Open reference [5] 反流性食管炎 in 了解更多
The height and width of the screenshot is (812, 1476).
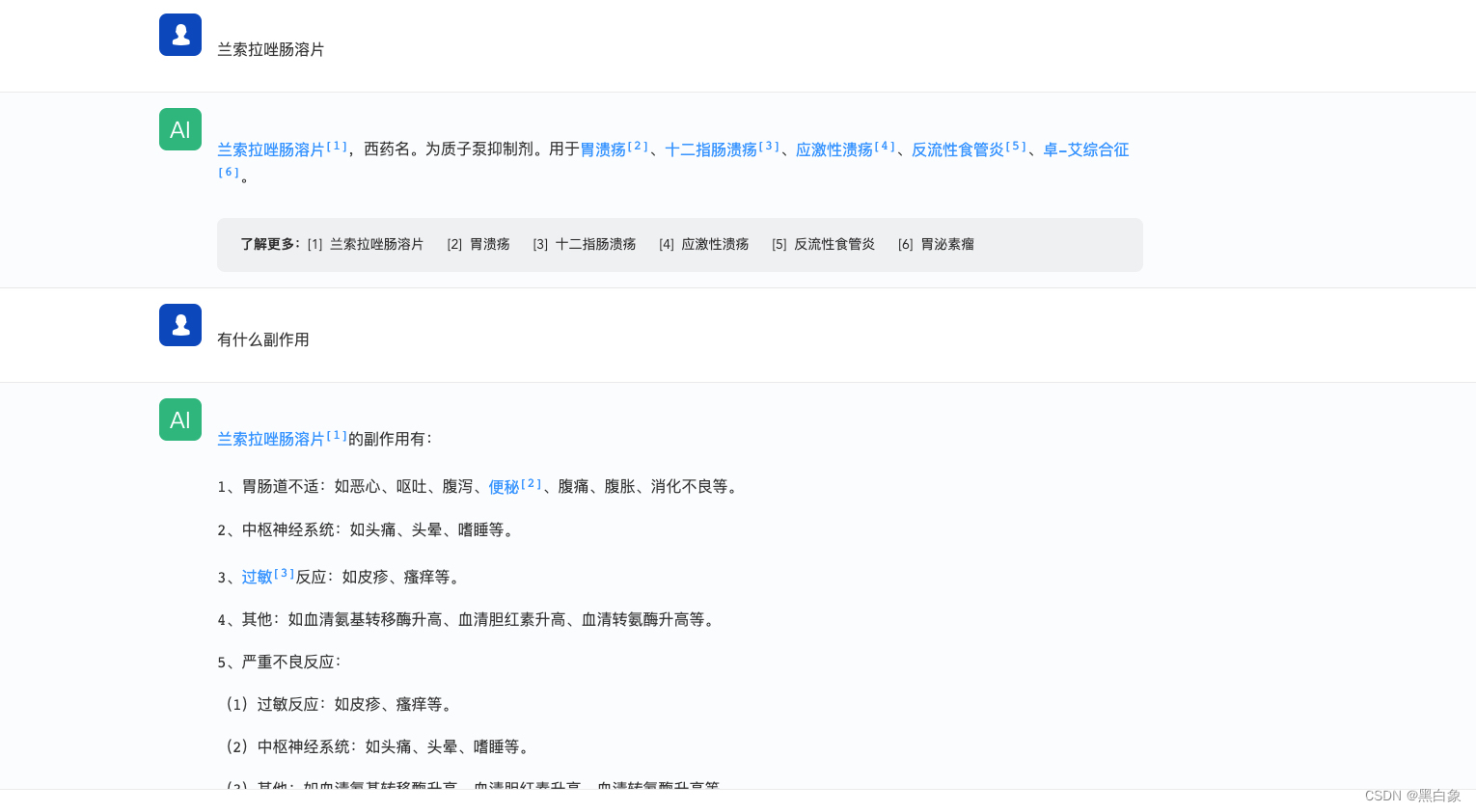pos(824,244)
